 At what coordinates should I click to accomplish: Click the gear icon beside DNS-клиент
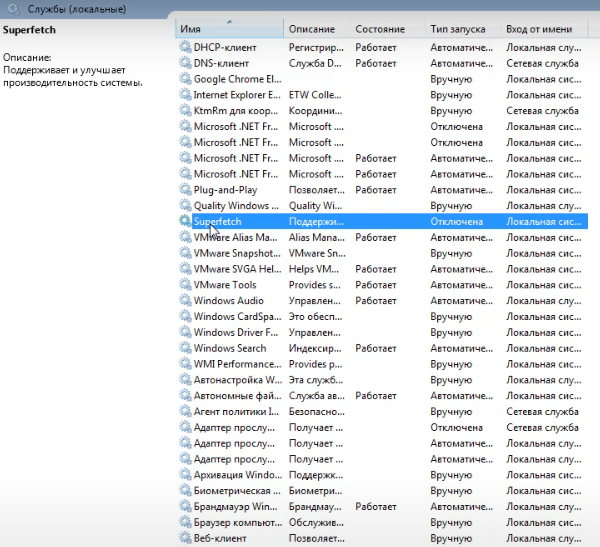(x=185, y=63)
